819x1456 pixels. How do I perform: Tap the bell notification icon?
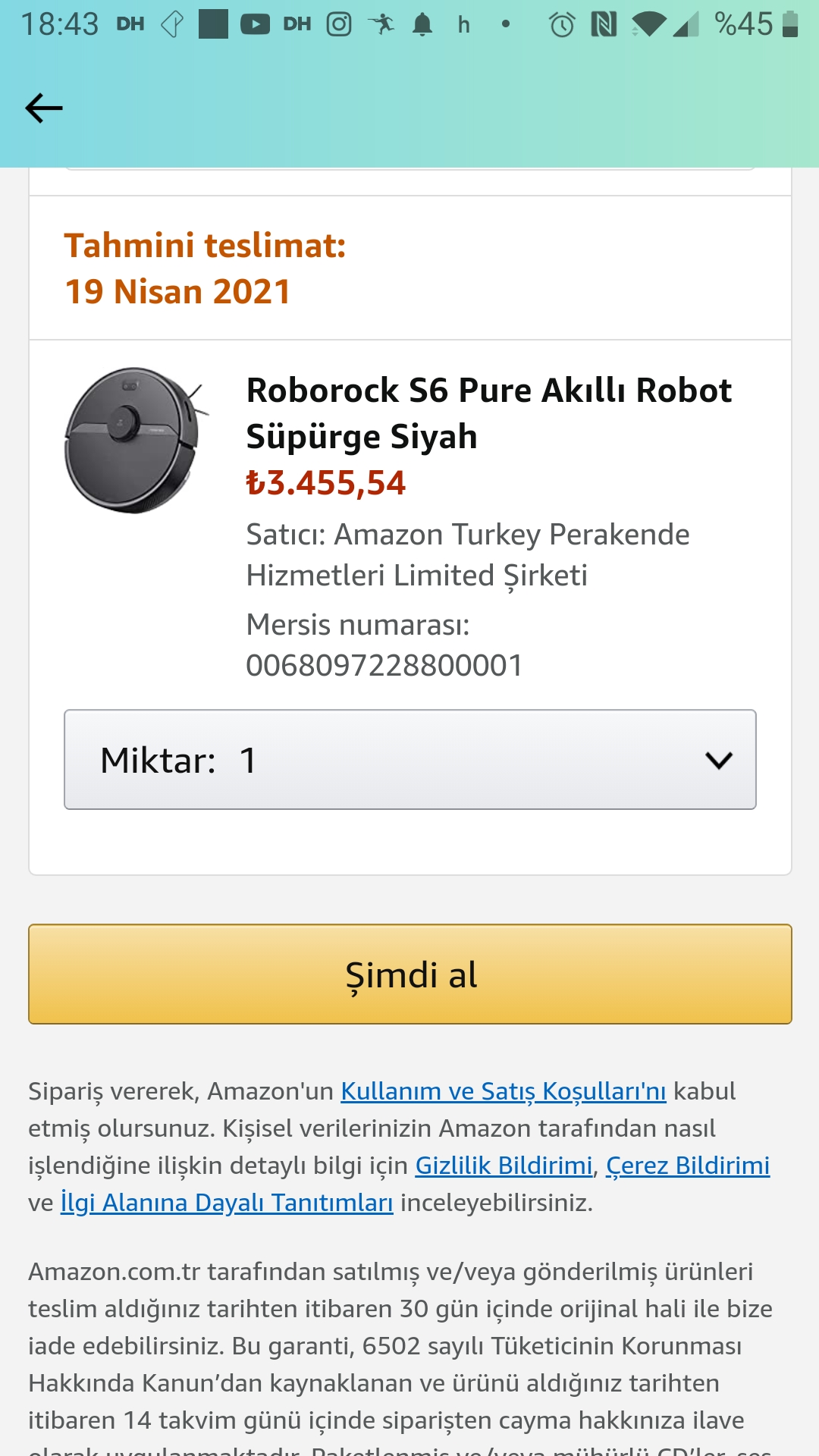(422, 24)
